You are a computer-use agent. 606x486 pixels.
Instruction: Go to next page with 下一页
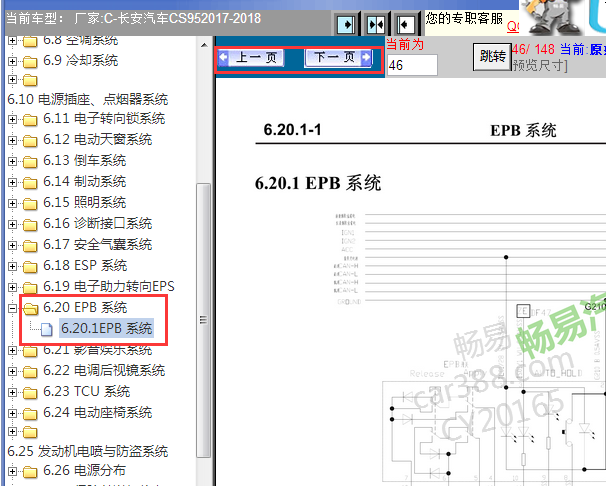[x=338, y=58]
